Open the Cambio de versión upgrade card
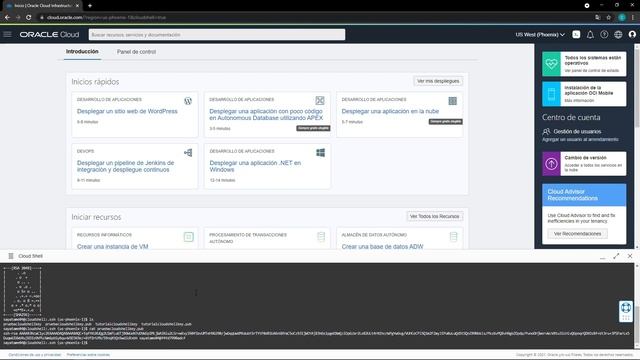This screenshot has height=360, width=640. tap(584, 164)
